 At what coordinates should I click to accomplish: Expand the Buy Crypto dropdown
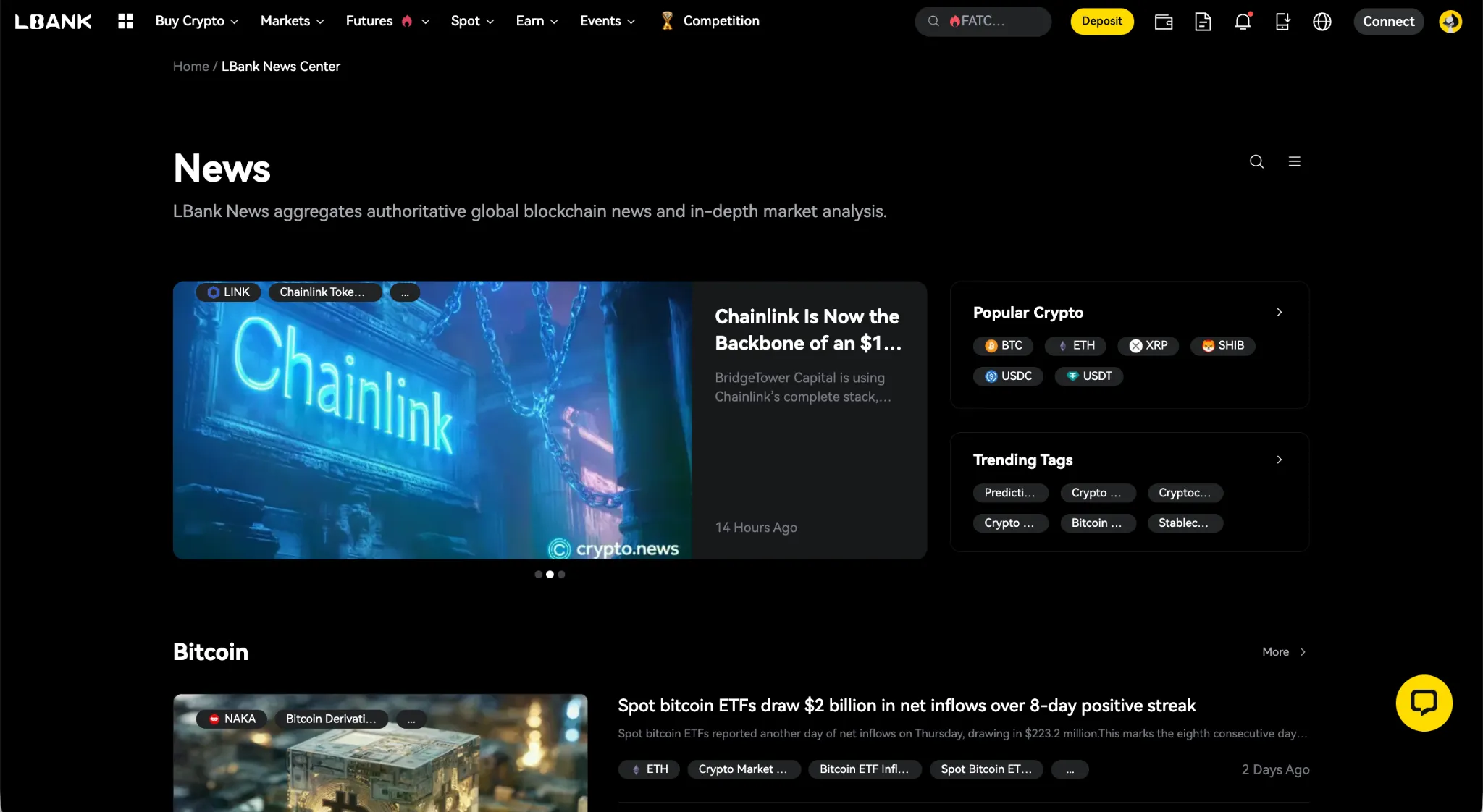coord(196,21)
